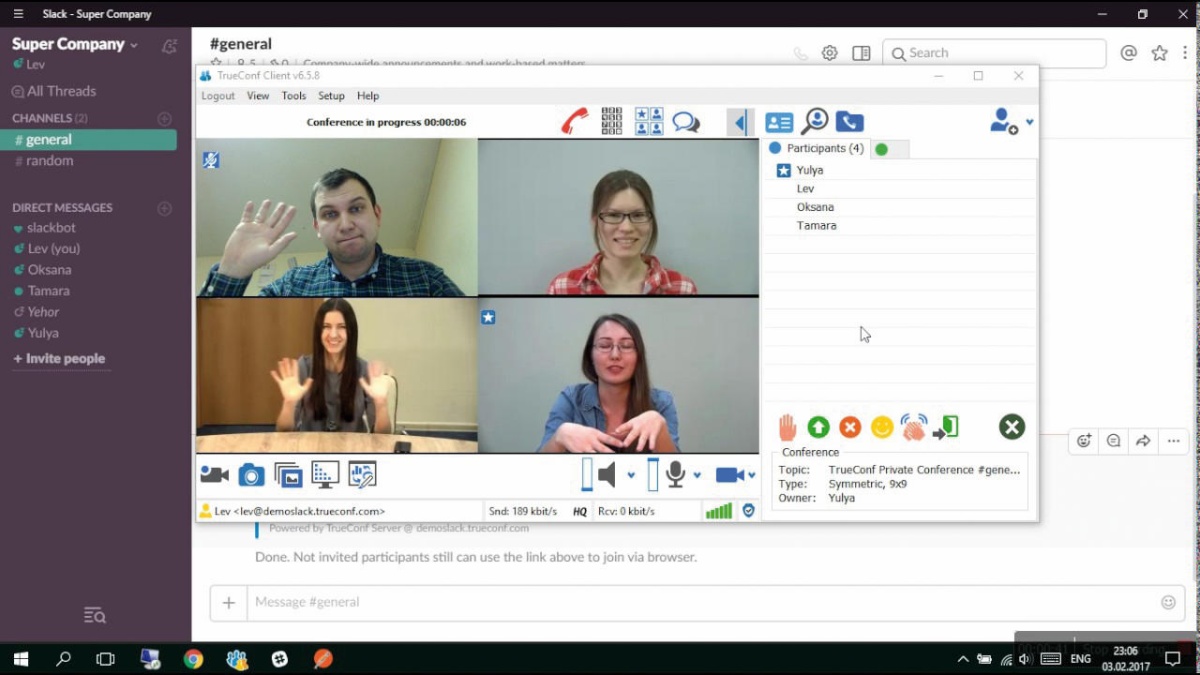Viewport: 1200px width, 675px height.
Task: Click the dark green end conference X icon
Action: (1012, 428)
